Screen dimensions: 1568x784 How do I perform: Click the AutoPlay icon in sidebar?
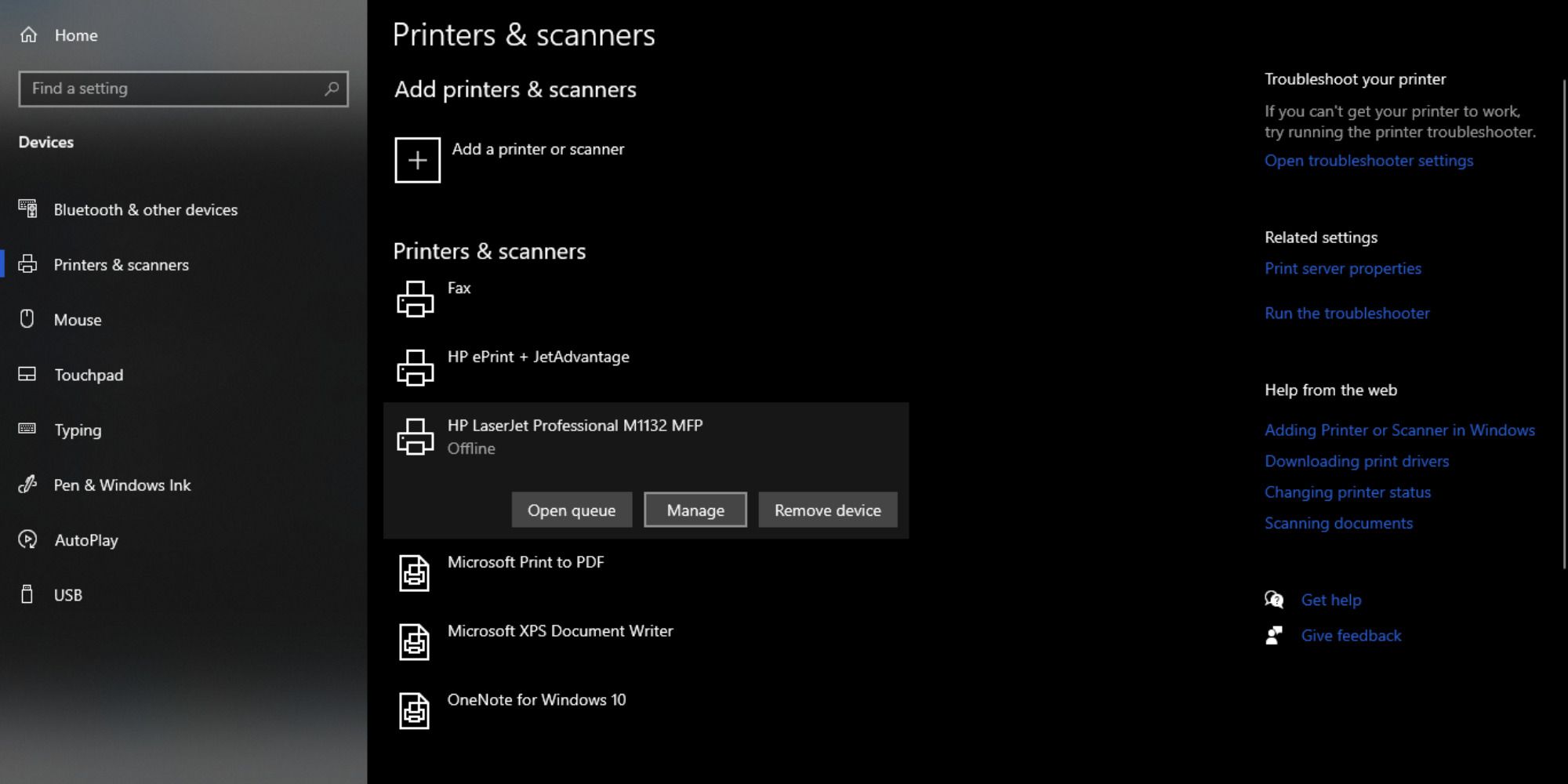(27, 539)
